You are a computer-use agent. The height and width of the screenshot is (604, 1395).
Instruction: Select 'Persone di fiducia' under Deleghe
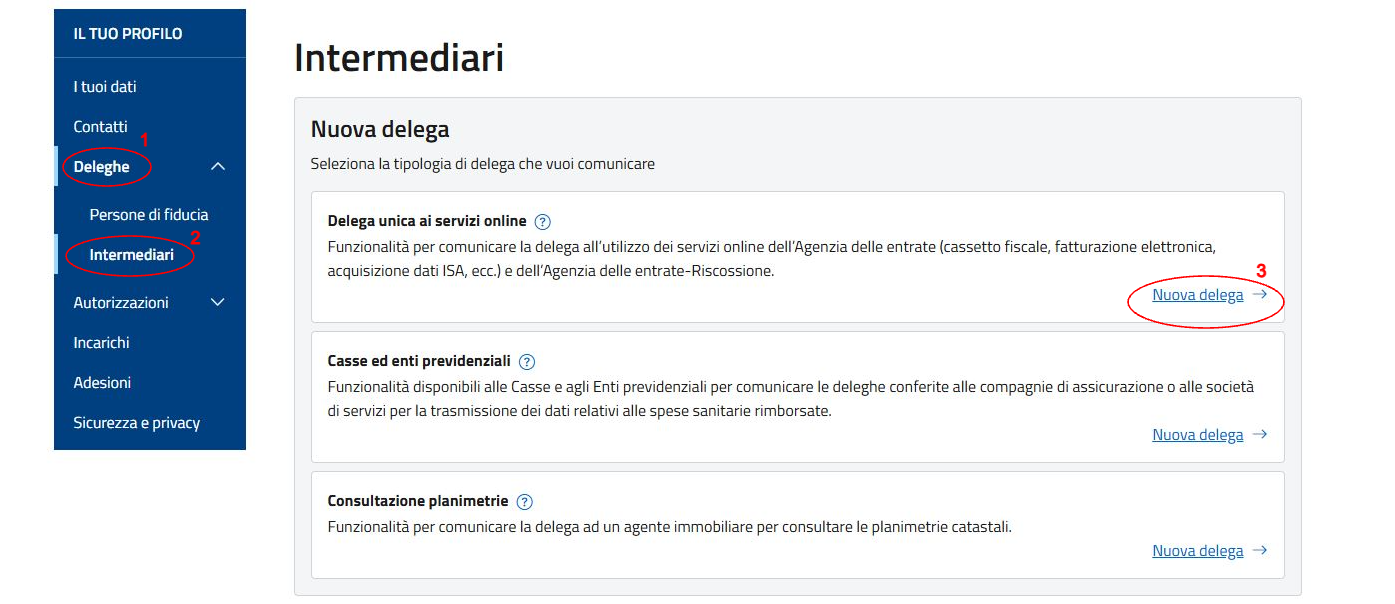pyautogui.click(x=148, y=214)
